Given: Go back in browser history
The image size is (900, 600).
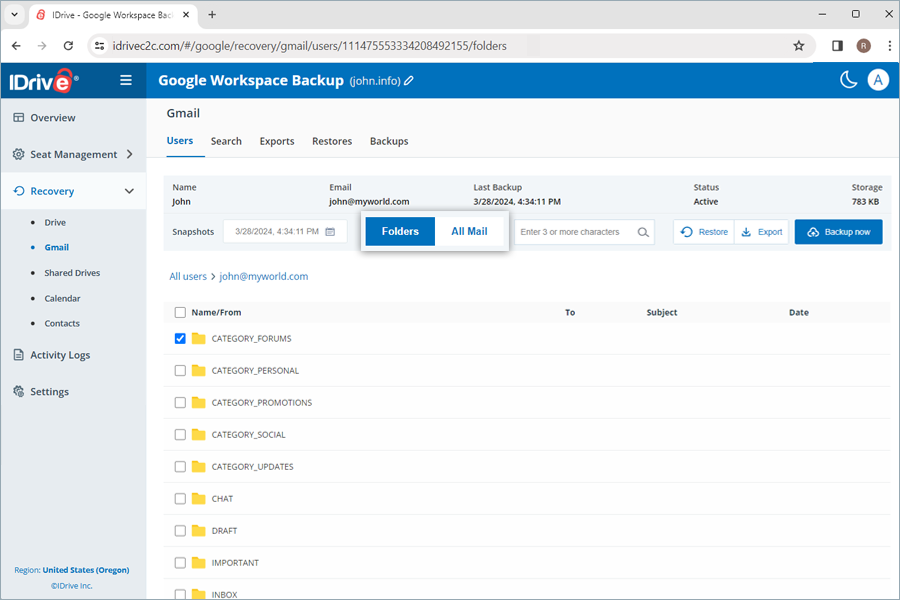Looking at the screenshot, I should (17, 46).
